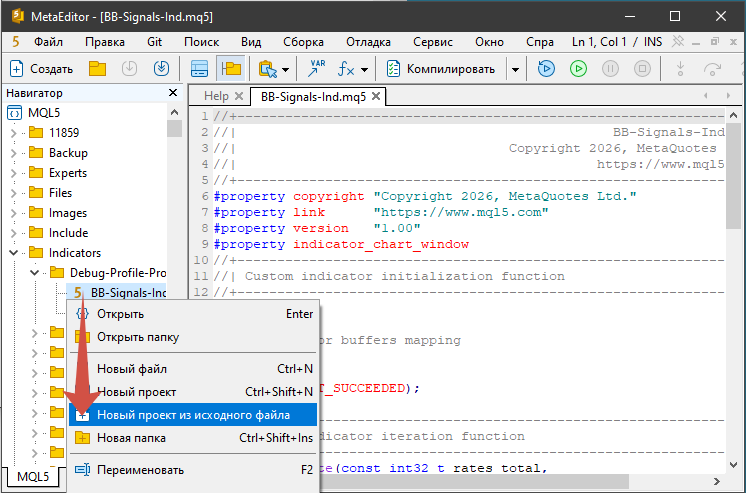Screen dimensions: 747x493
Task: Close the BB-Signals-Ind.mq5 tab
Action: tap(376, 96)
